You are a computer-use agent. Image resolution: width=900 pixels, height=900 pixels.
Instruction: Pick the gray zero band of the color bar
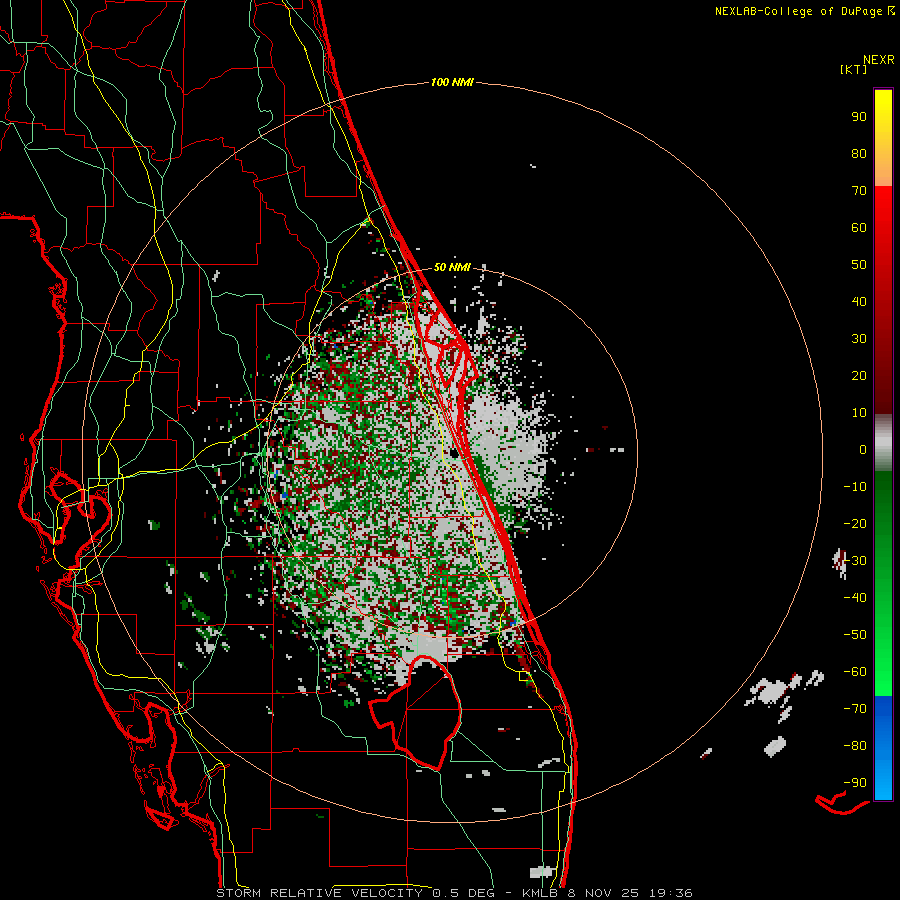(x=883, y=443)
